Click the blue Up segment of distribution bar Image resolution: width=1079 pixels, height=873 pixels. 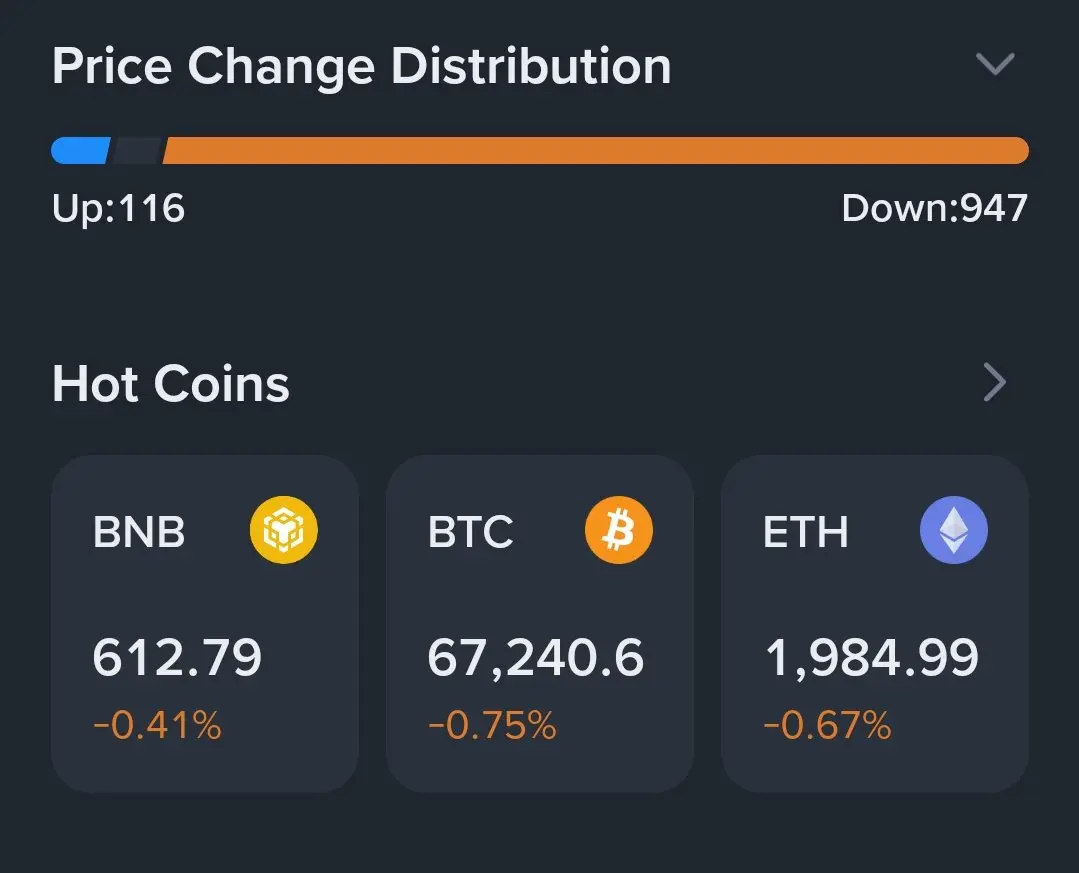tap(80, 150)
